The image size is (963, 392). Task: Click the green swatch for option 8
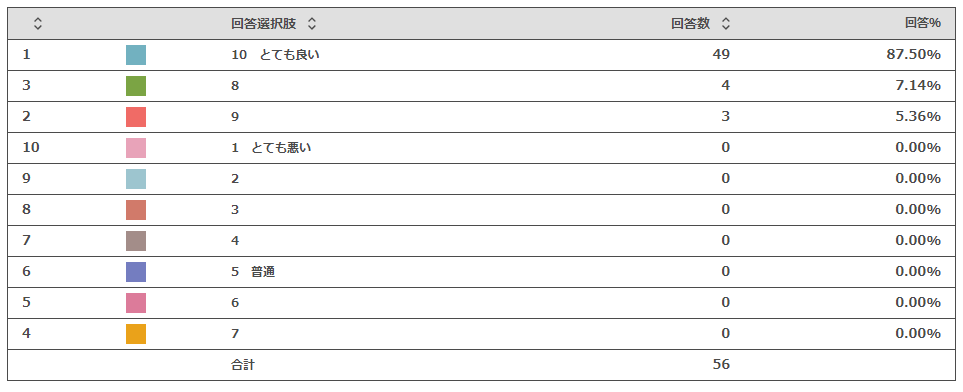(136, 86)
